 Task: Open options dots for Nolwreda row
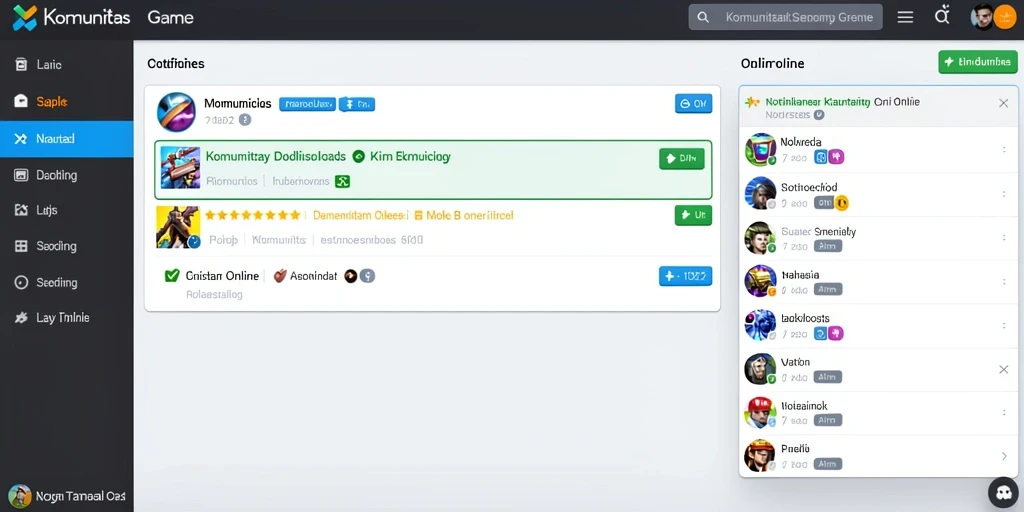pos(1004,150)
